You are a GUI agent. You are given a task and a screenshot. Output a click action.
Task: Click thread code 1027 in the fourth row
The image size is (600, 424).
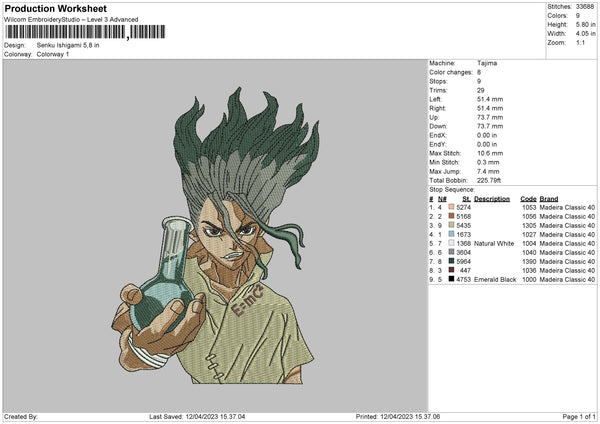[529, 234]
